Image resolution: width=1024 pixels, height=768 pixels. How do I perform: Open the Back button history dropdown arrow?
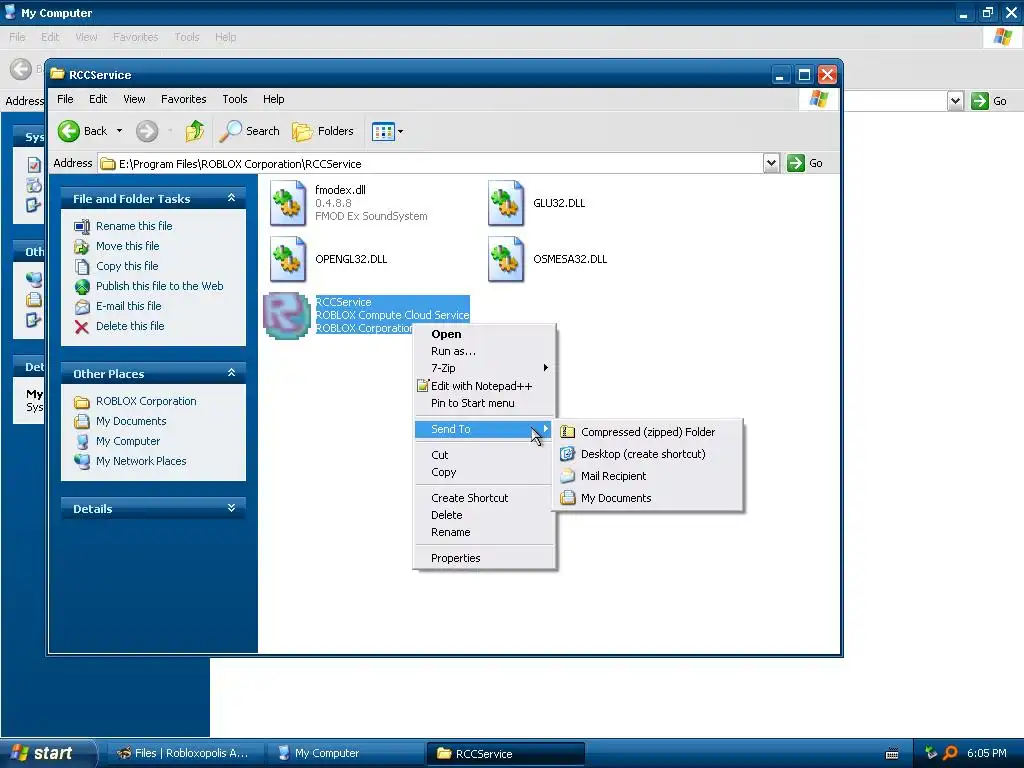[120, 131]
